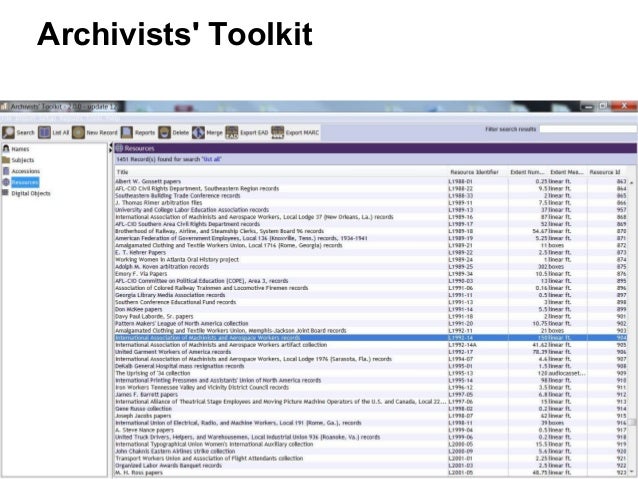Select University and College Labor Education Association records

[371, 210]
